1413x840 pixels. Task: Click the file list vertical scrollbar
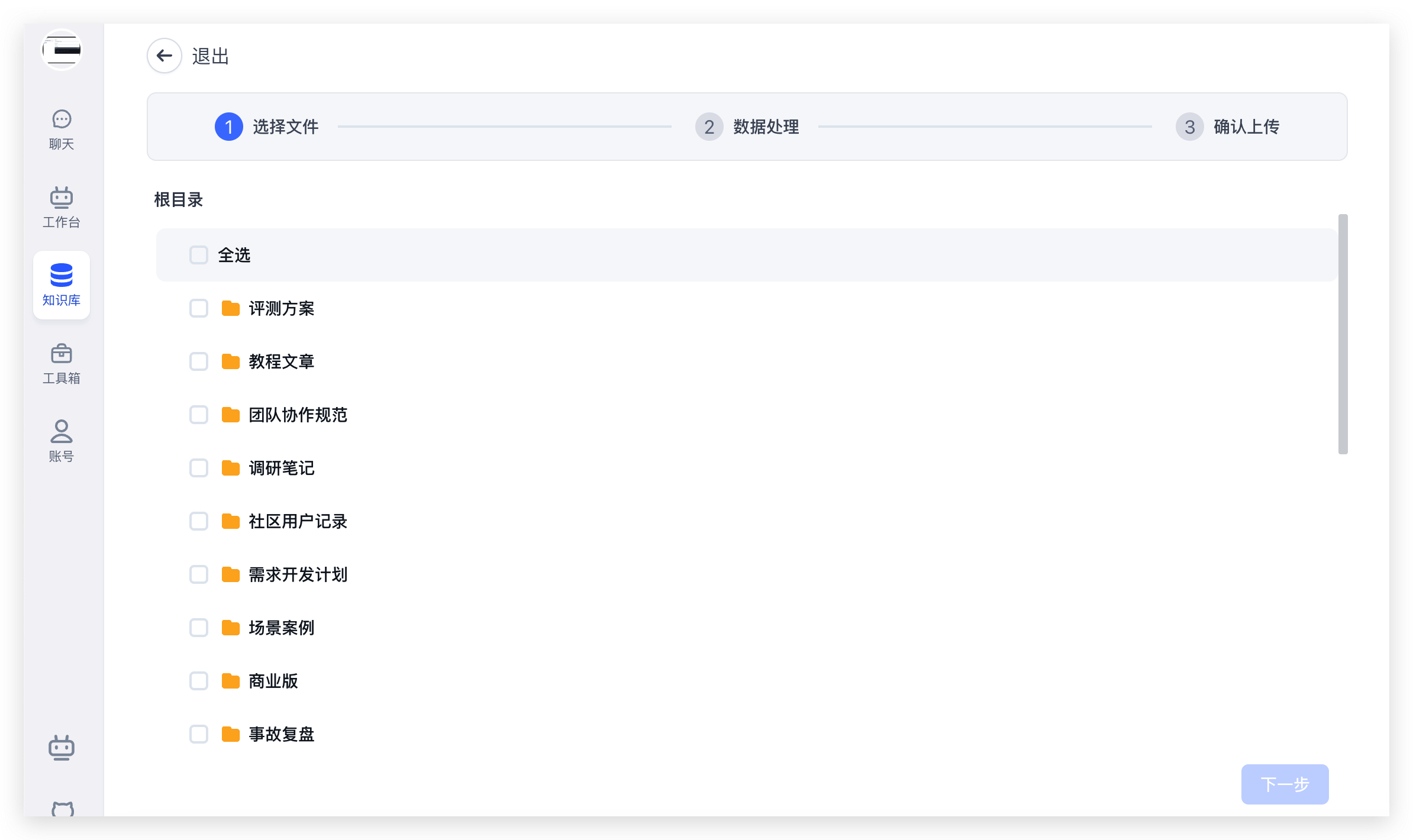click(1343, 334)
